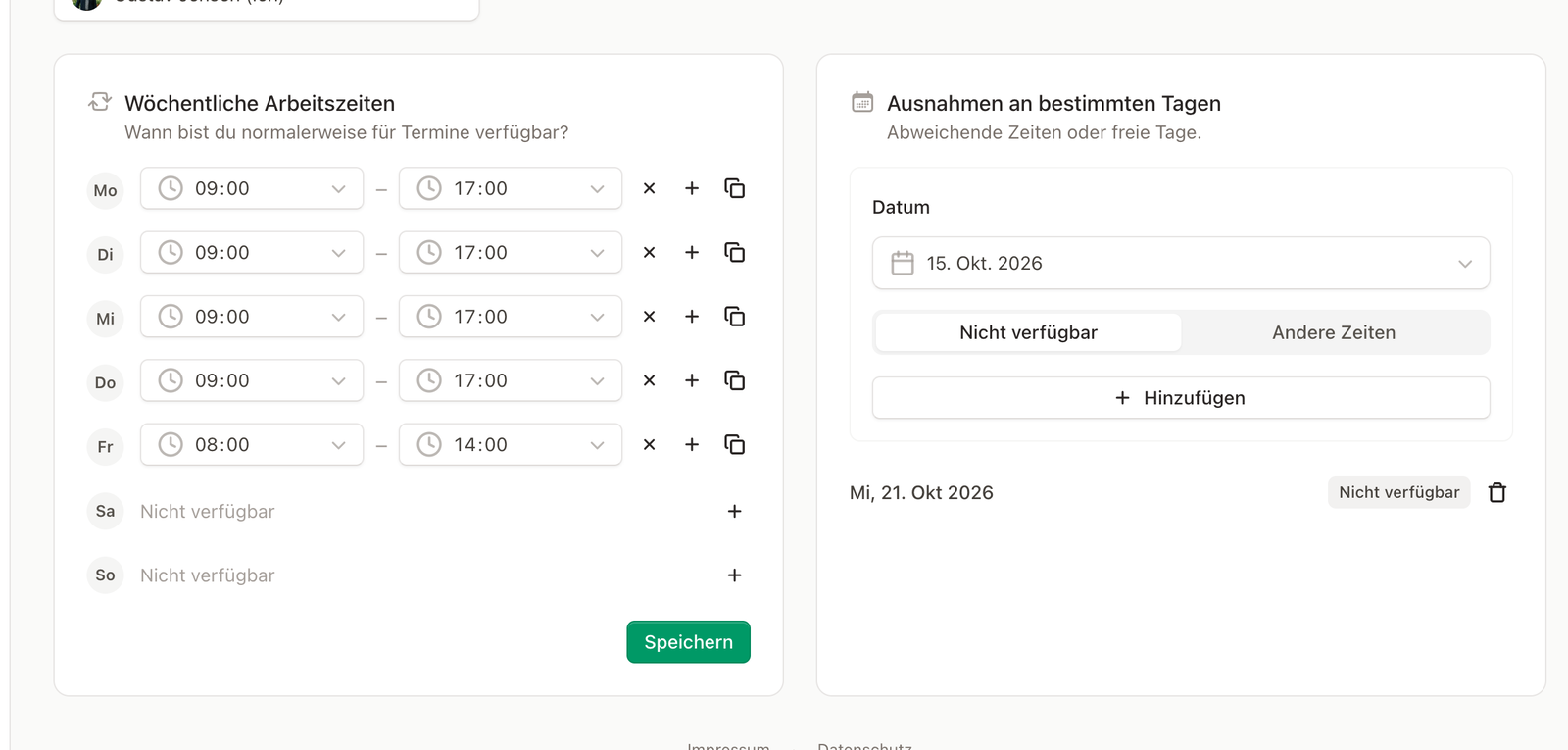
Task: Add a time slot for Tuesday (Di)
Action: (x=692, y=253)
